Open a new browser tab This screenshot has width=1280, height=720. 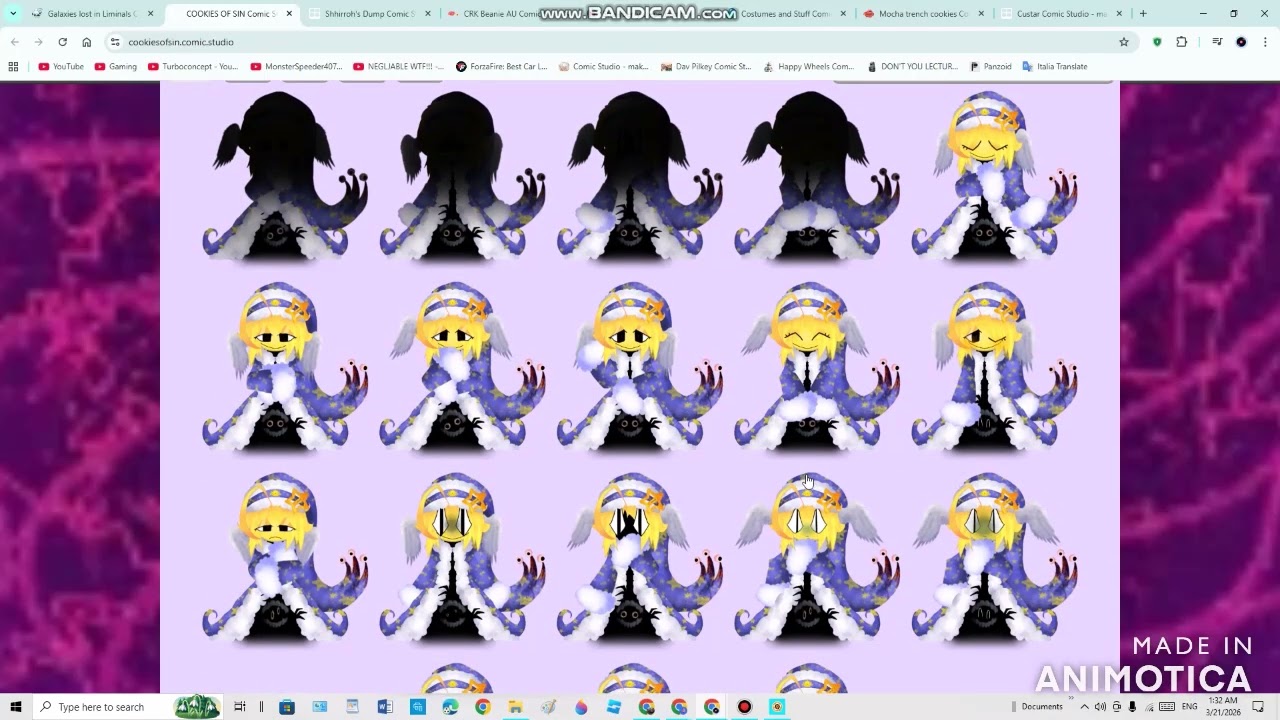1143,14
